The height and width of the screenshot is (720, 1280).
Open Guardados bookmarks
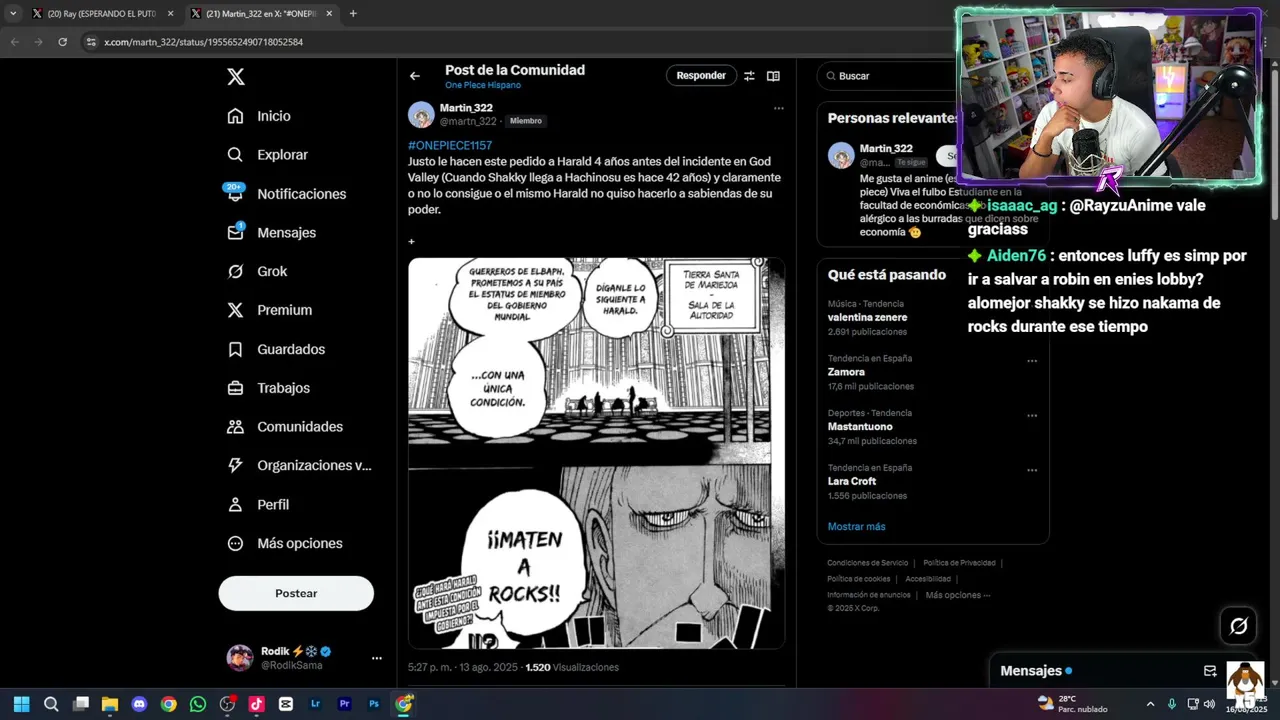point(275,349)
